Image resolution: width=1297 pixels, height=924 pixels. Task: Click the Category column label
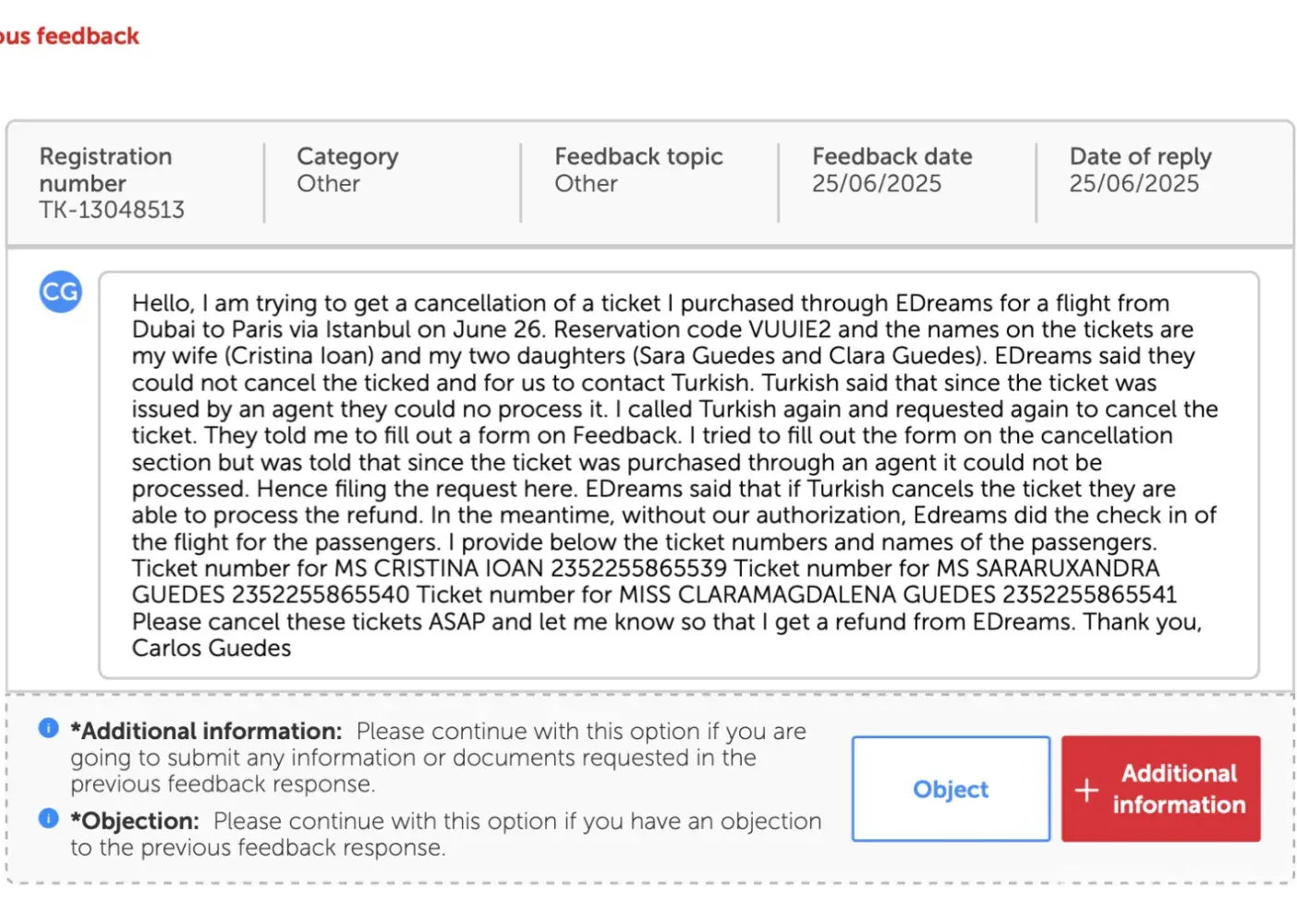[x=347, y=156]
